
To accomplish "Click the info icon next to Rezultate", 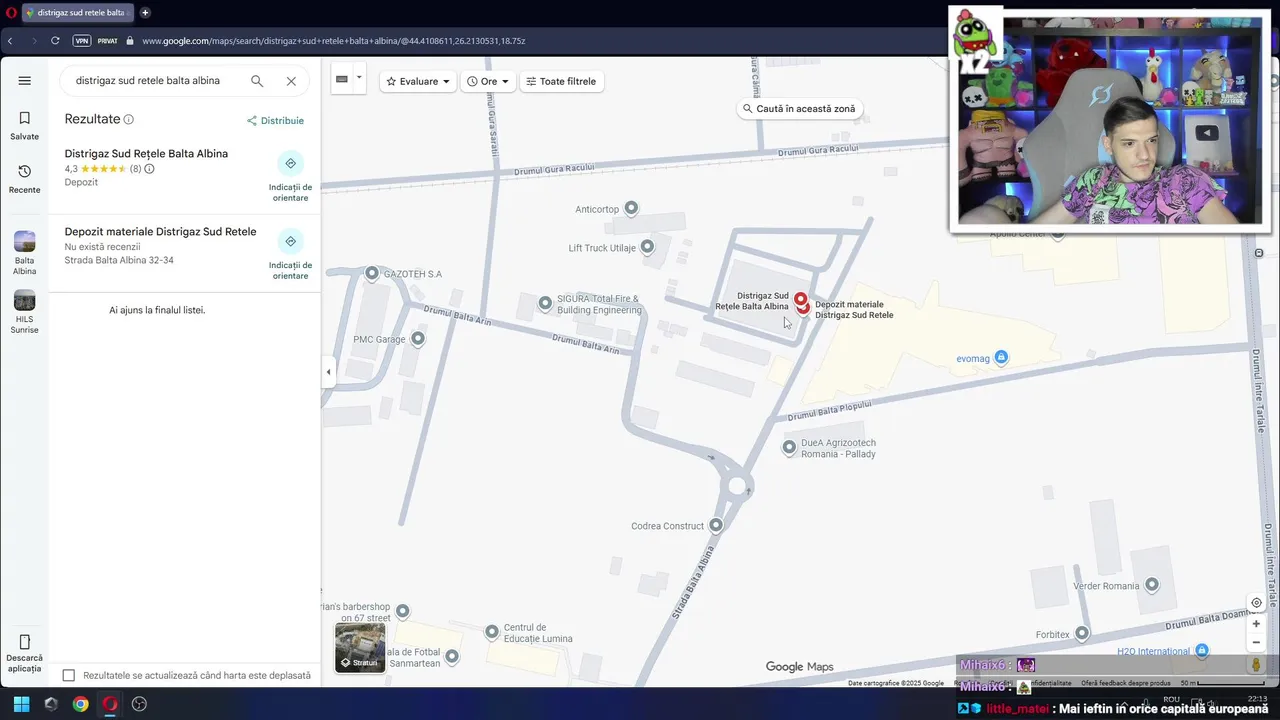I will click(128, 119).
